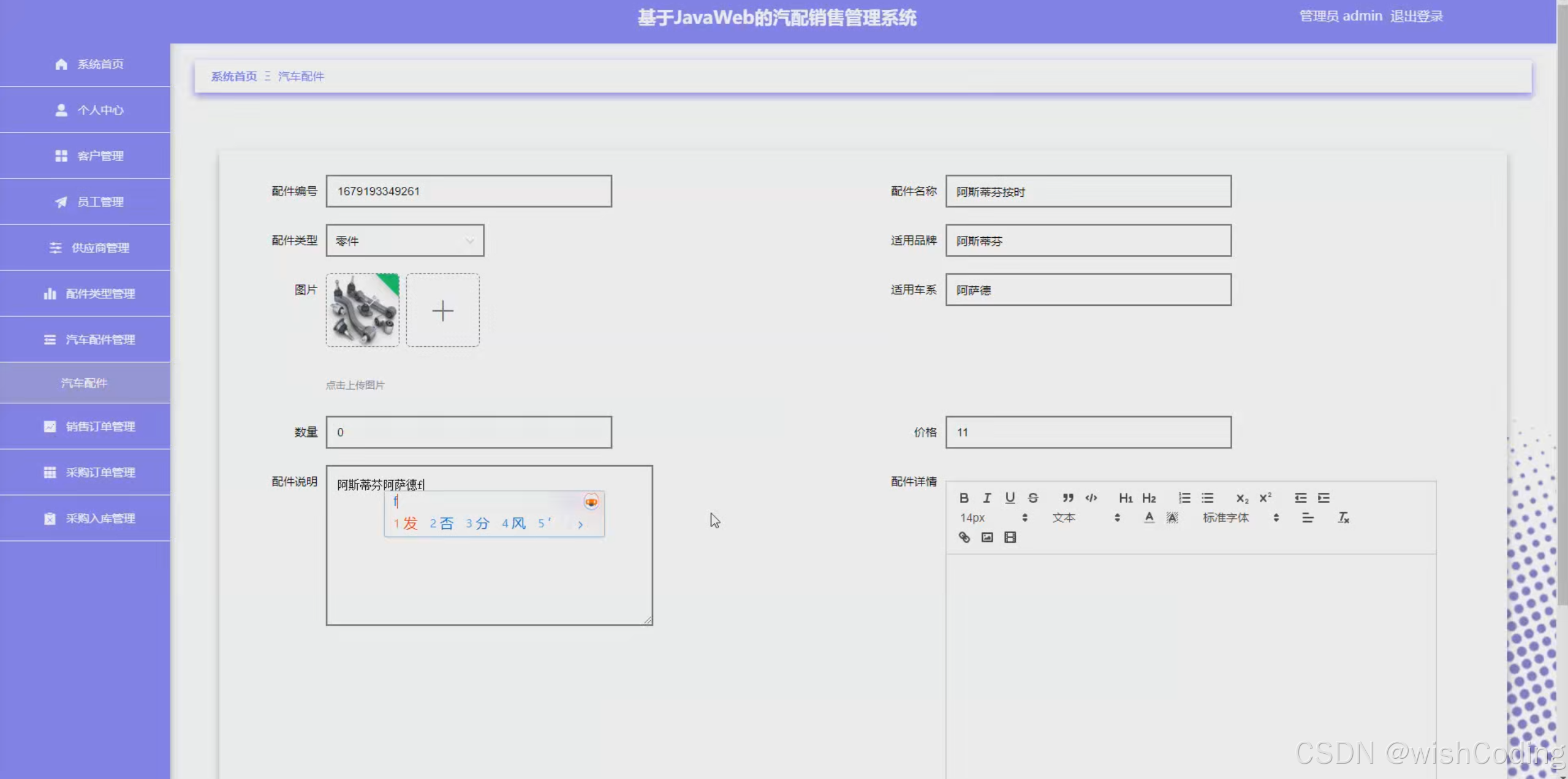This screenshot has width=1568, height=779.
Task: Click the uploaded part image thumbnail
Action: [362, 310]
